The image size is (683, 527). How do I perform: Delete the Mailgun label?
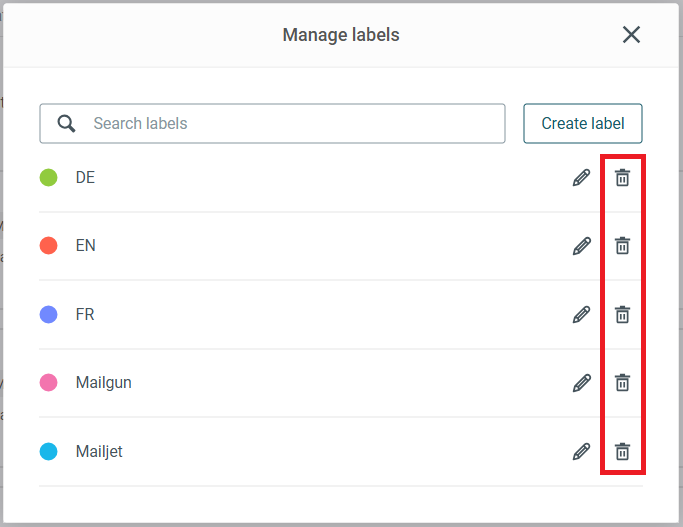point(622,382)
